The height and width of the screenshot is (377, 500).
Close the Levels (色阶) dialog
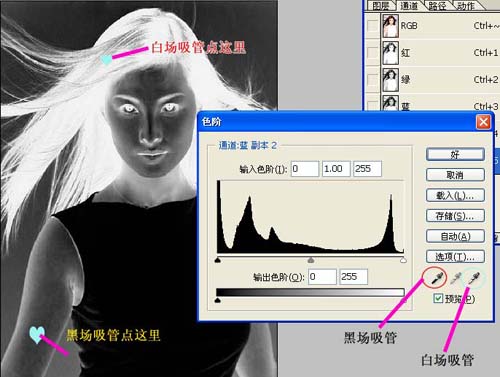[x=483, y=122]
